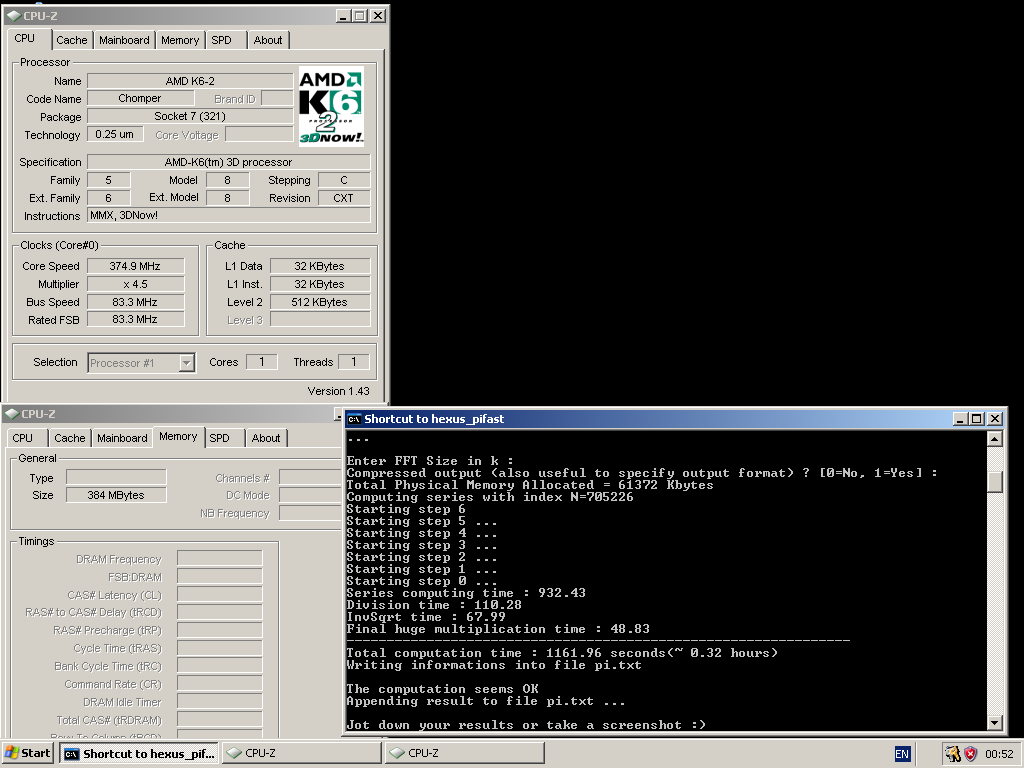Viewport: 1024px width, 768px height.
Task: Switch to Shortcut to hexus_pifast taskbar button
Action: click(x=140, y=754)
